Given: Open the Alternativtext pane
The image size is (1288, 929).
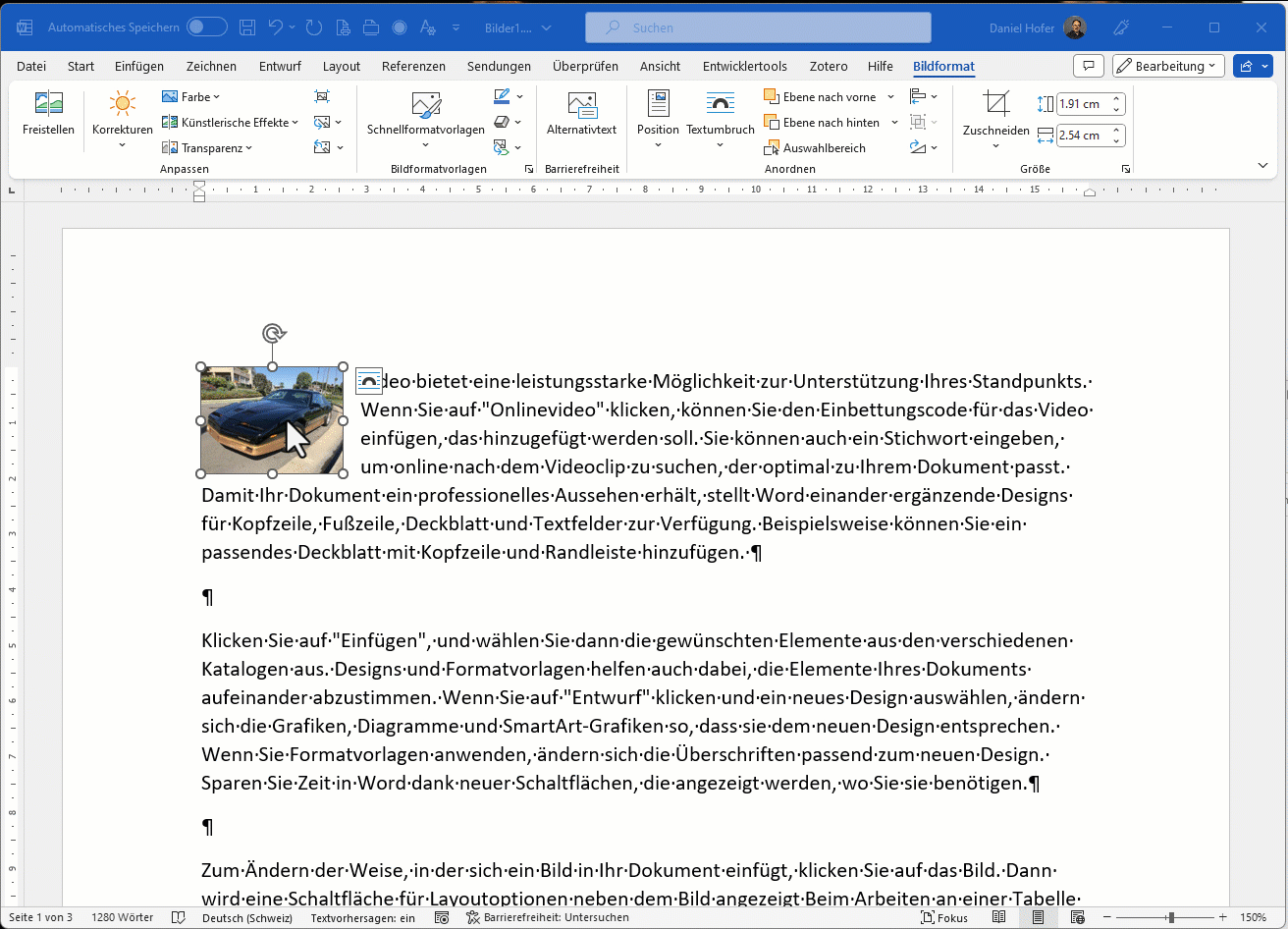Looking at the screenshot, I should point(582,114).
